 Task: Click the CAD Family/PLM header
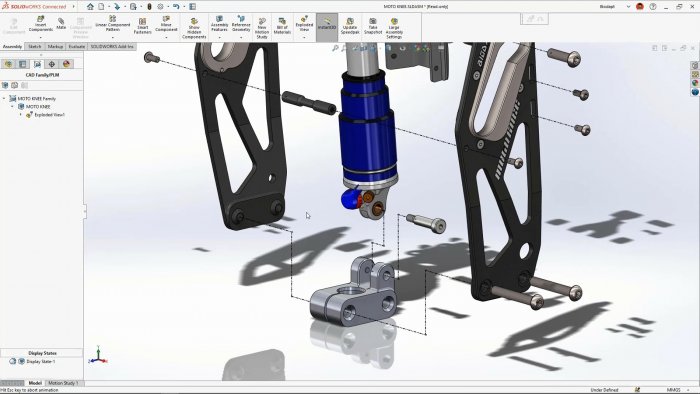click(42, 75)
